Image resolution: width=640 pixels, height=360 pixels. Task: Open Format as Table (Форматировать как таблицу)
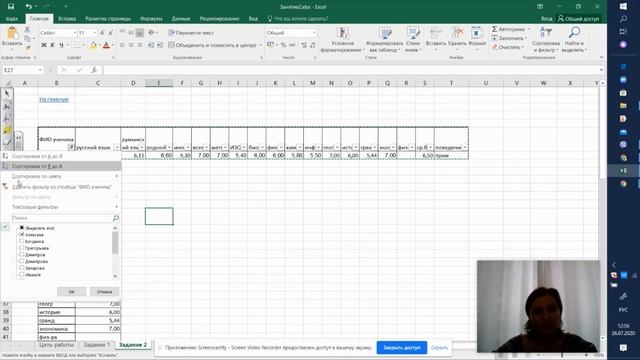(x=384, y=40)
